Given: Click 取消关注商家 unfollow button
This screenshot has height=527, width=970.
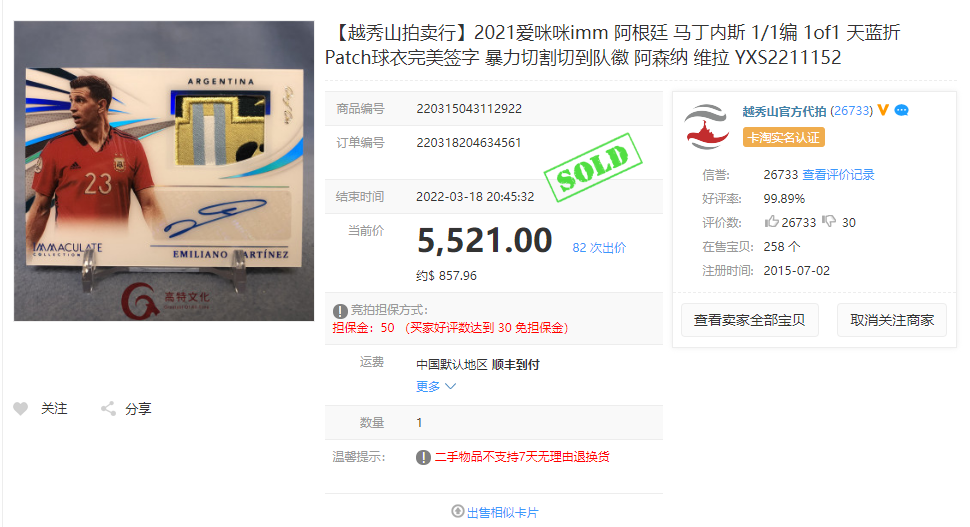Looking at the screenshot, I should (x=891, y=320).
